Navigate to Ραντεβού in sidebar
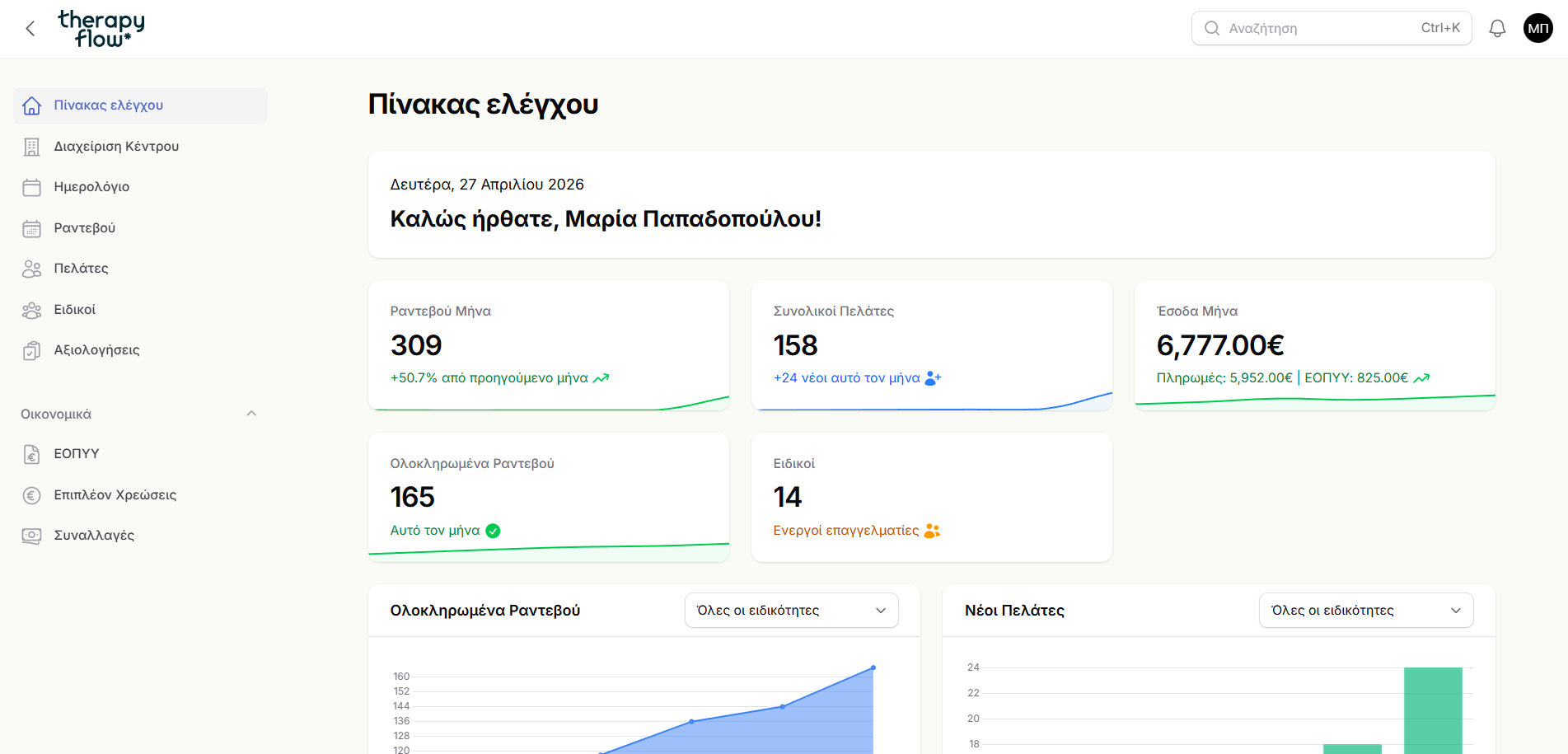1568x754 pixels. [x=141, y=228]
